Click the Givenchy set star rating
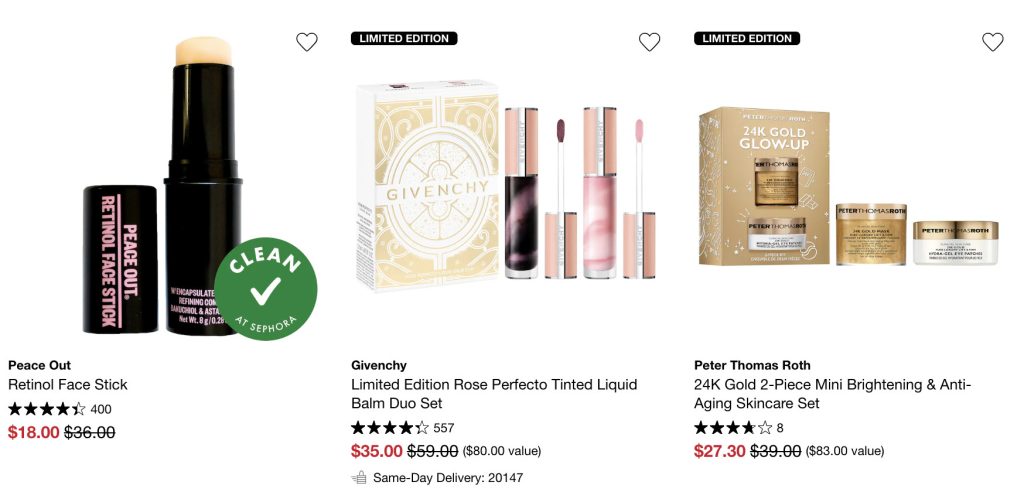The width and height of the screenshot is (1024, 492). 390,428
